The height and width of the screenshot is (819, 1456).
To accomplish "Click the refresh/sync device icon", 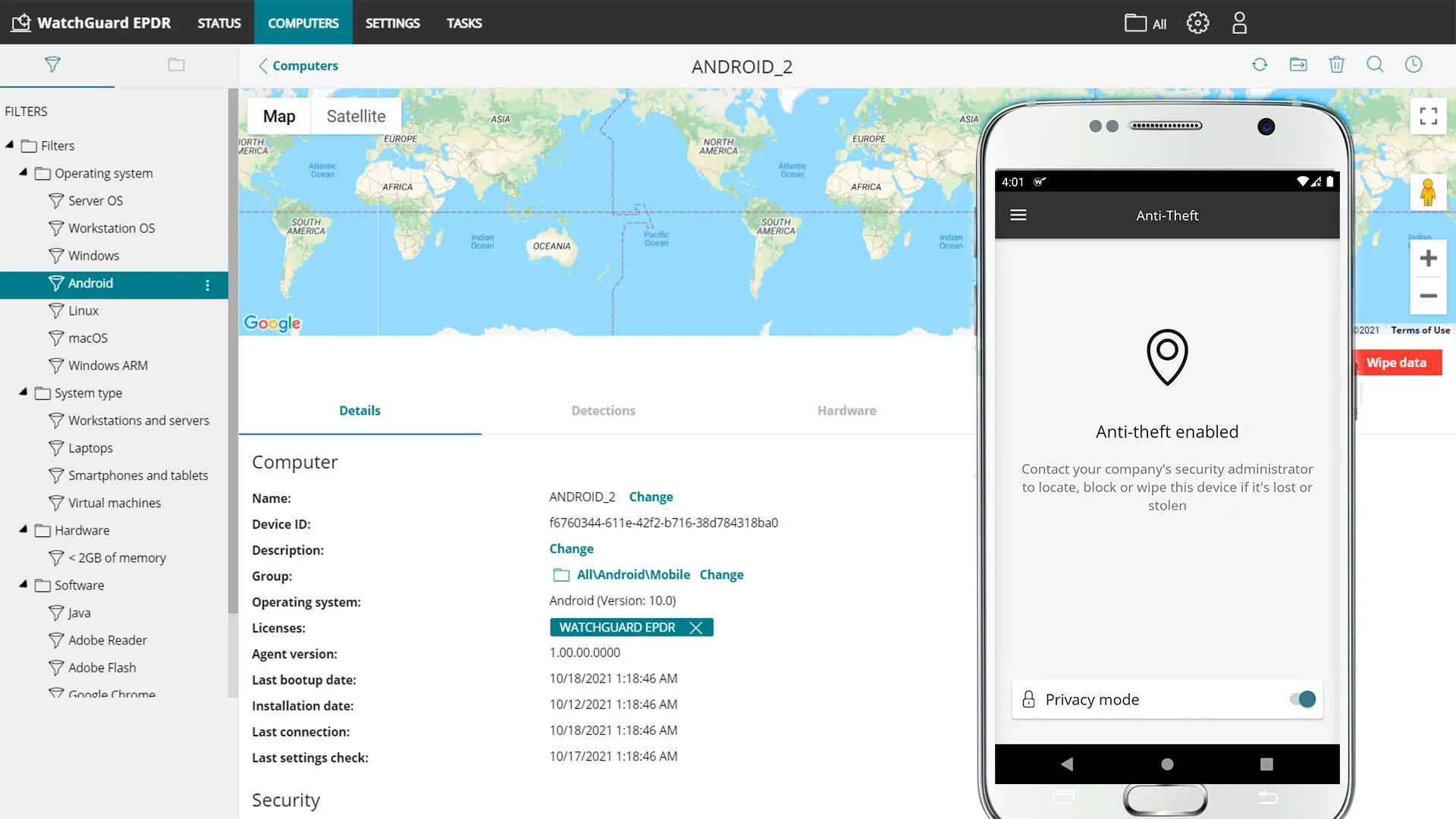I will [1260, 64].
